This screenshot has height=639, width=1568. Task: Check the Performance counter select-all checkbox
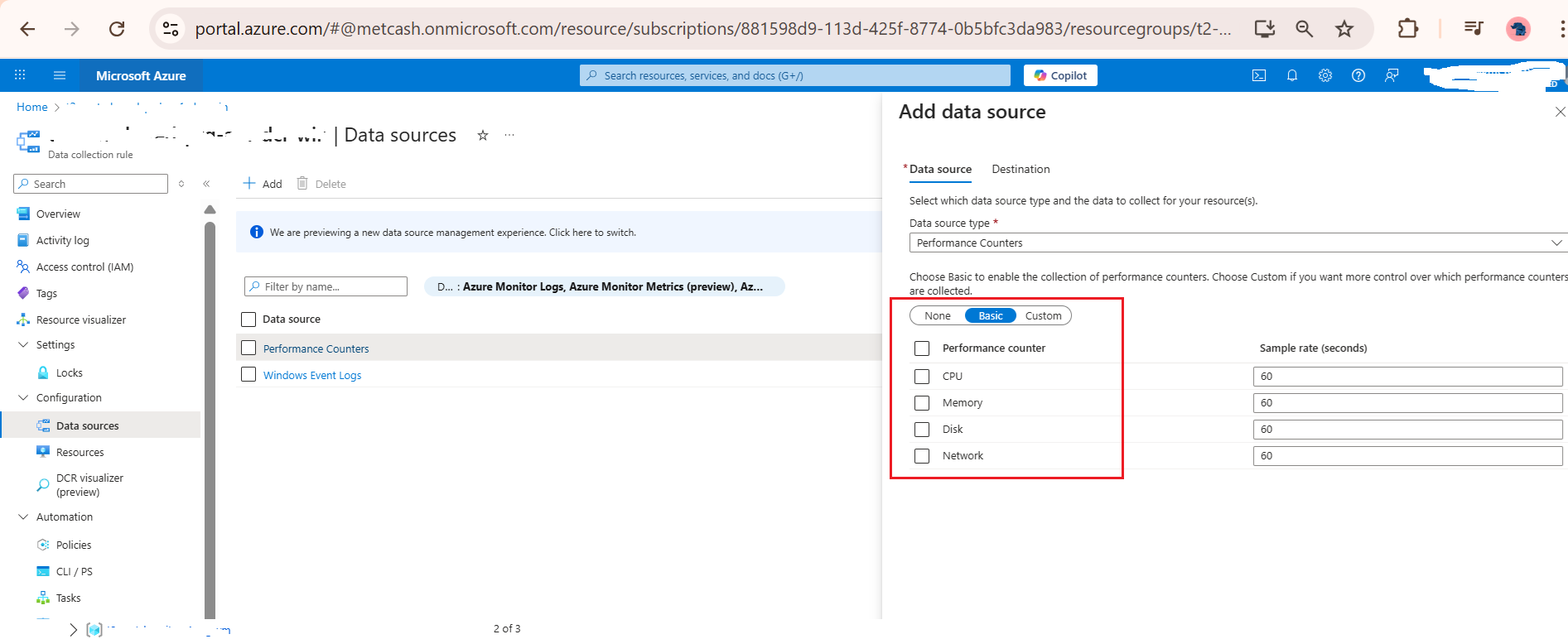click(922, 348)
